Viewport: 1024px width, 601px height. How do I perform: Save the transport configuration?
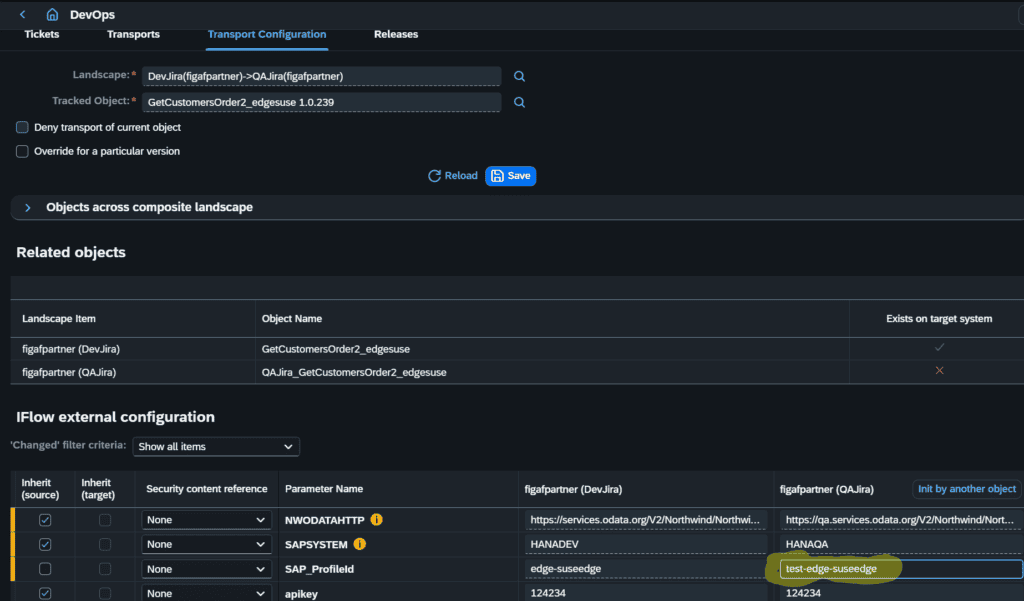[511, 176]
